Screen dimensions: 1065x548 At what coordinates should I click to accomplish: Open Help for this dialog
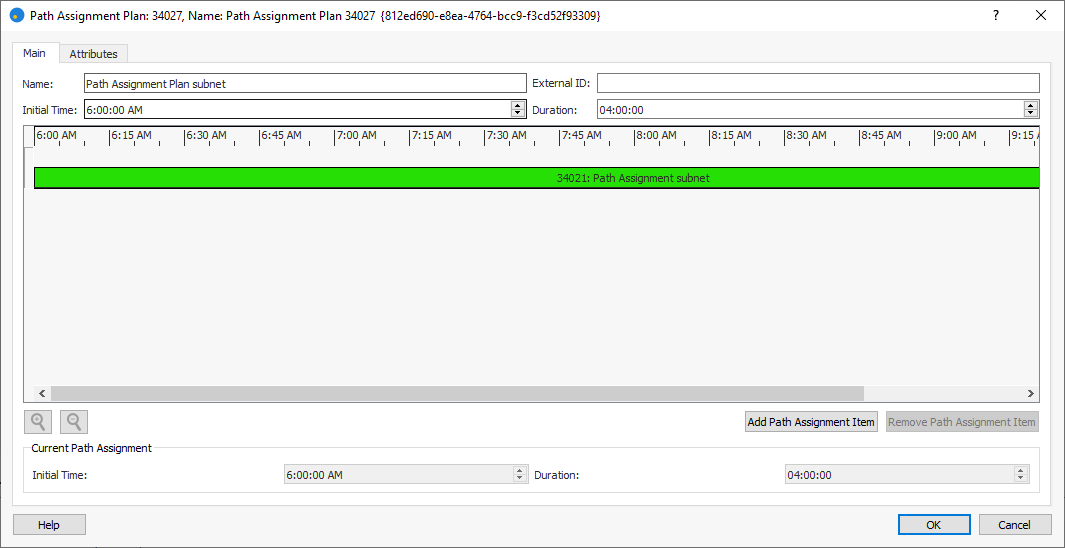click(49, 525)
